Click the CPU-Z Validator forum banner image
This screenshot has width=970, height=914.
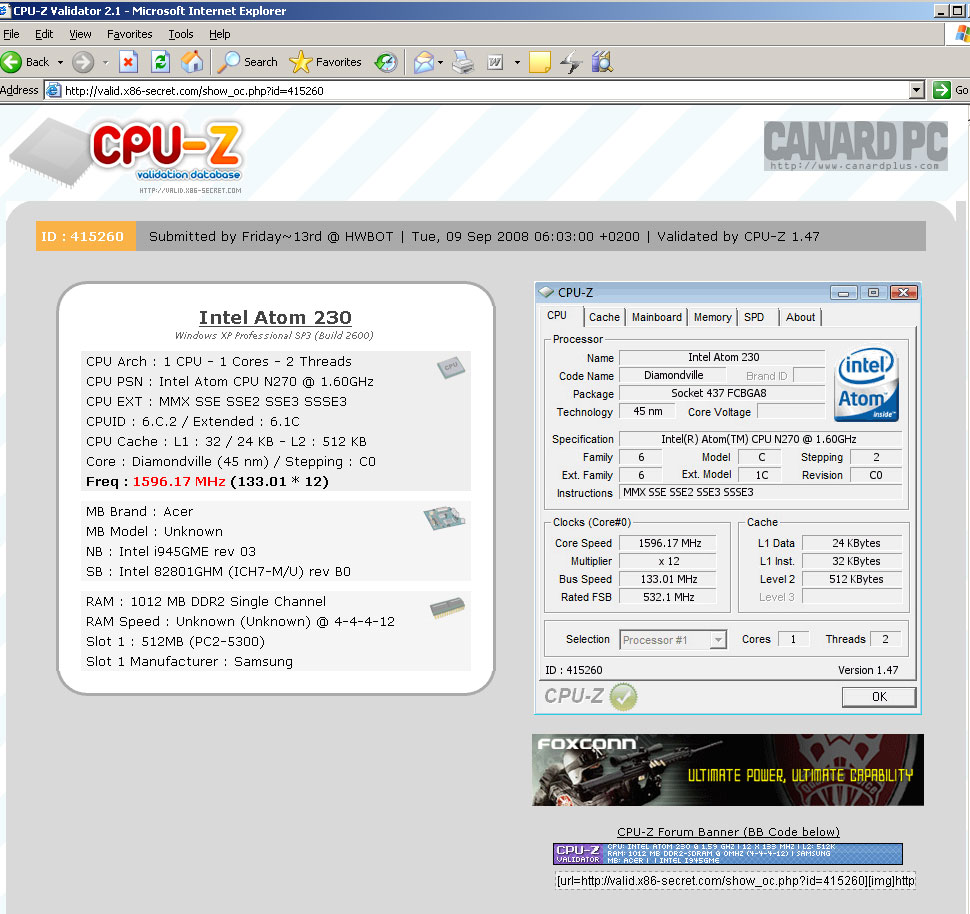pyautogui.click(x=728, y=853)
